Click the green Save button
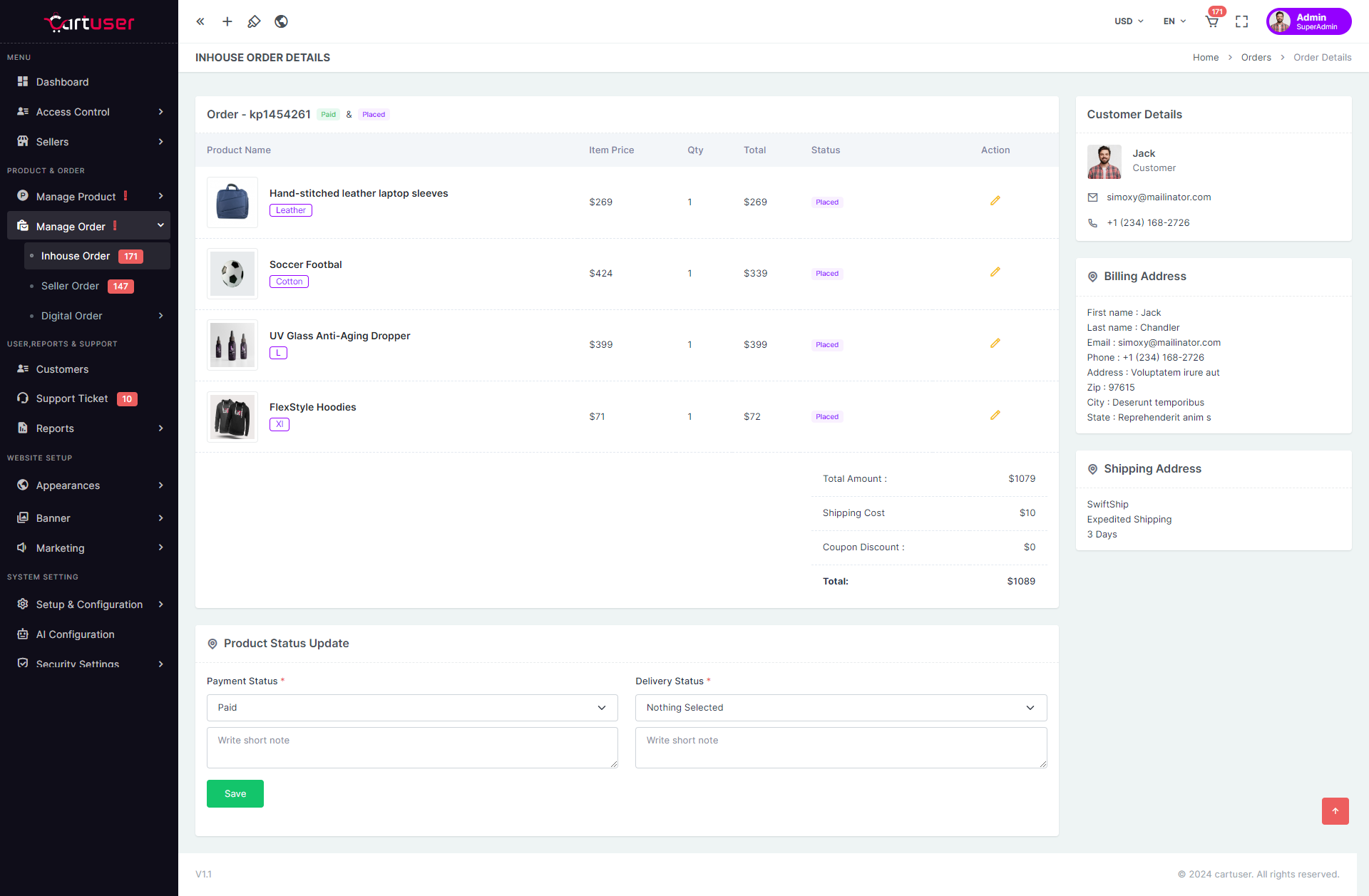Screen dimensions: 1369x896 tap(235, 793)
